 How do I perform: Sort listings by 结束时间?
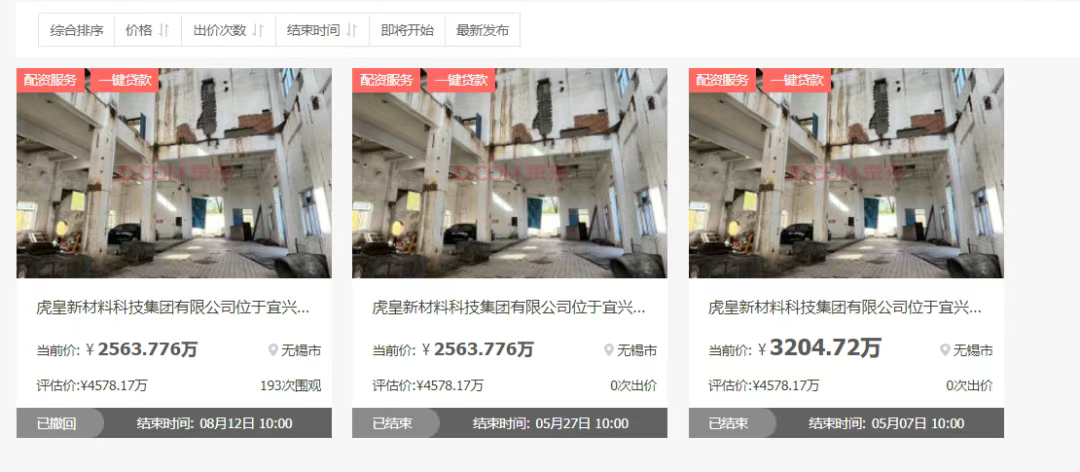point(322,30)
